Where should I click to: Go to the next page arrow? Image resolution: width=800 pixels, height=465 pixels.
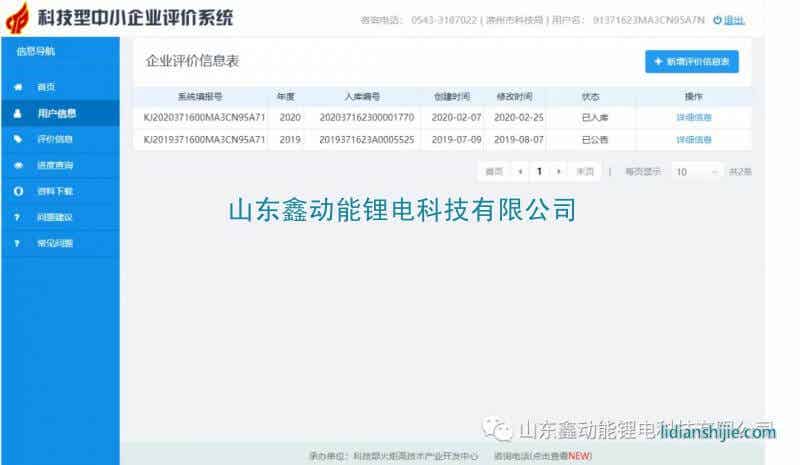(x=558, y=172)
